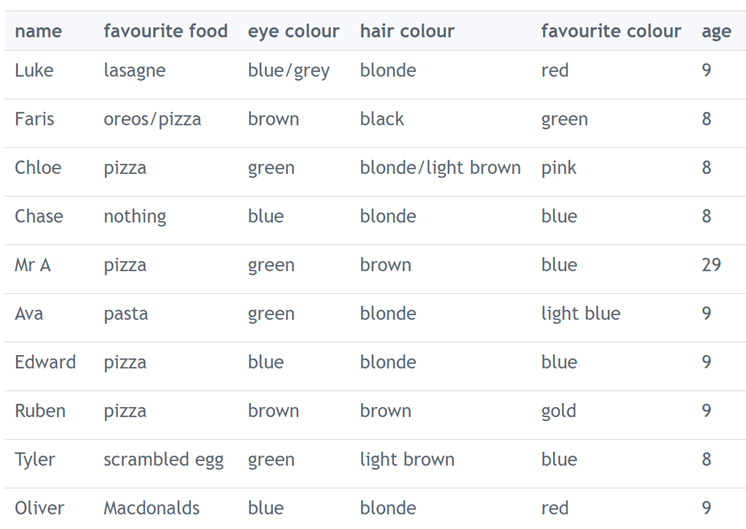Click the 'nothing' favourite food cell
Viewport: 746px width, 529px height.
(x=134, y=216)
